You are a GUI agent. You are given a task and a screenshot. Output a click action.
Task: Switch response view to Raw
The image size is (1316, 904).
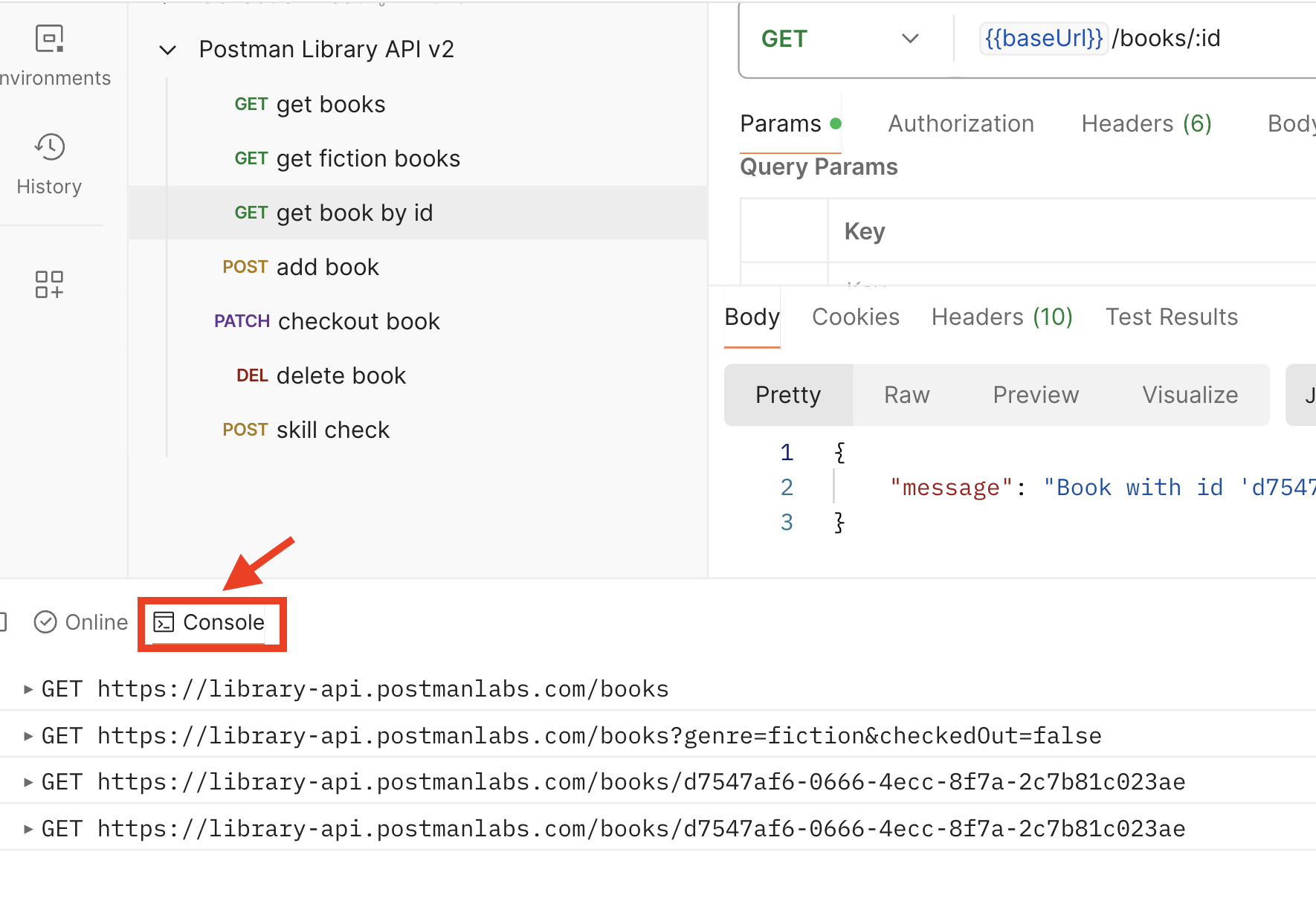click(x=906, y=395)
